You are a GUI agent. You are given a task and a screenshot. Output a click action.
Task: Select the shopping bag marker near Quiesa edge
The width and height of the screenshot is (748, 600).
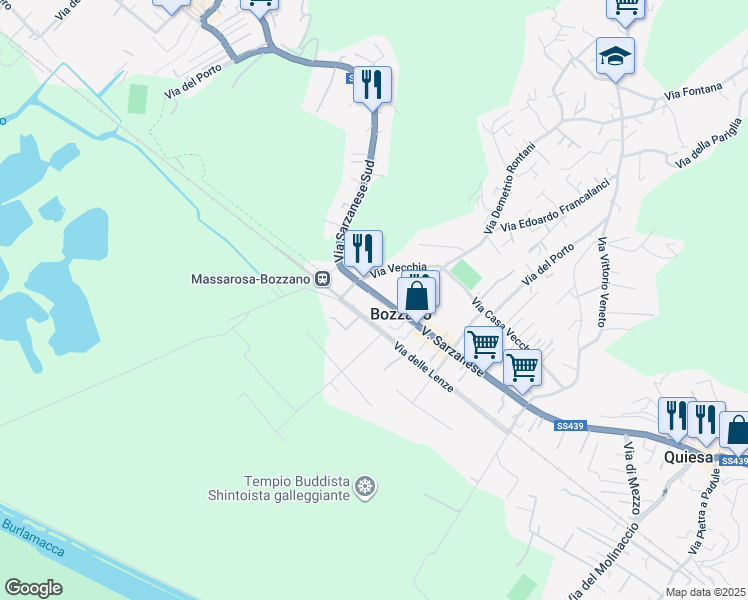(736, 432)
